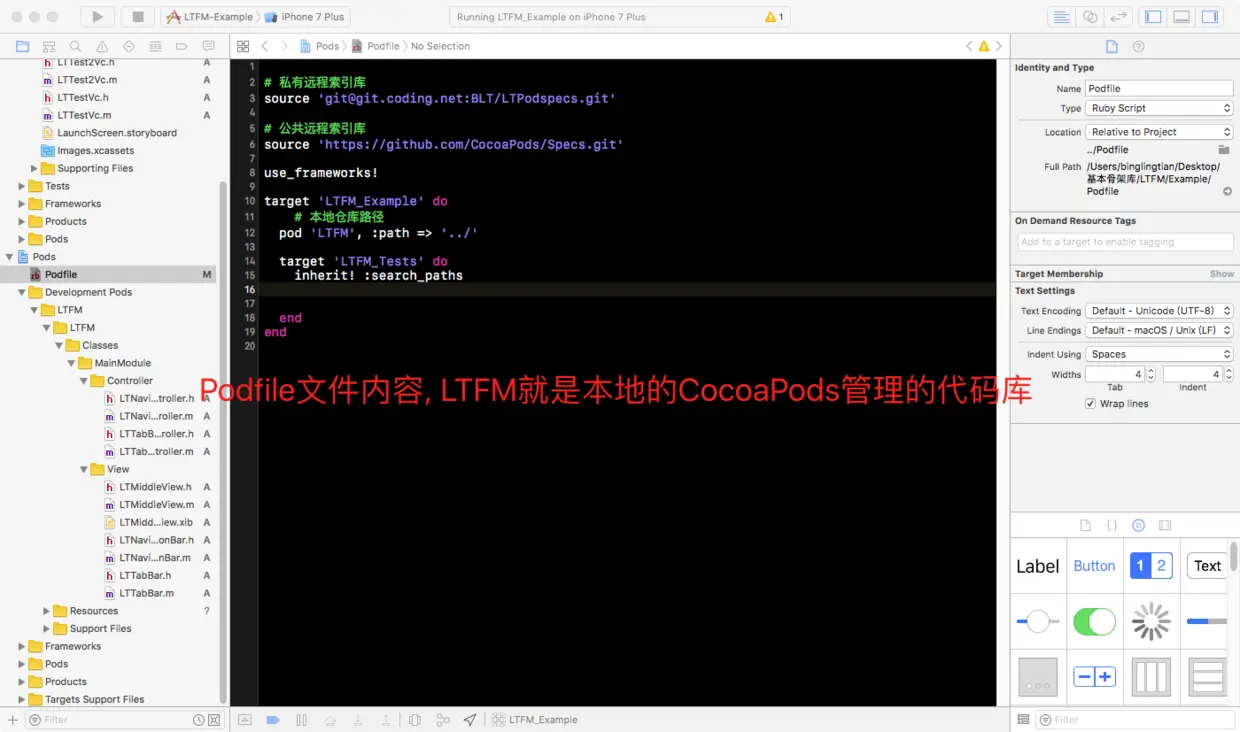Click Pods in the jump bar
Image resolution: width=1240 pixels, height=732 pixels.
coord(320,46)
